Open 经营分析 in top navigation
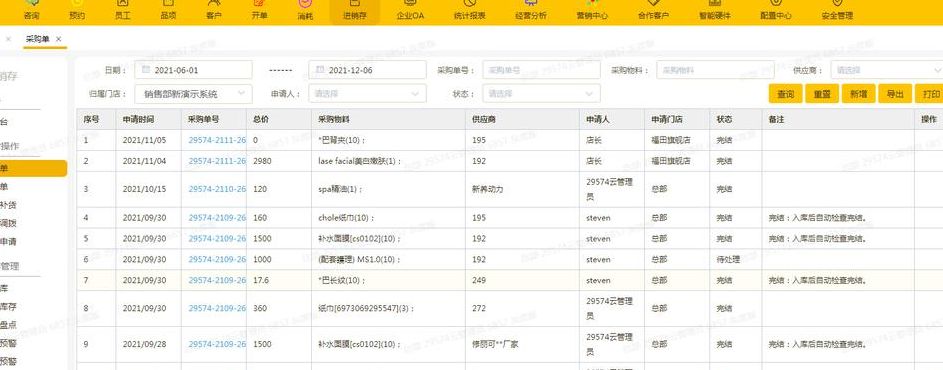This screenshot has width=943, height=370. pos(531,11)
